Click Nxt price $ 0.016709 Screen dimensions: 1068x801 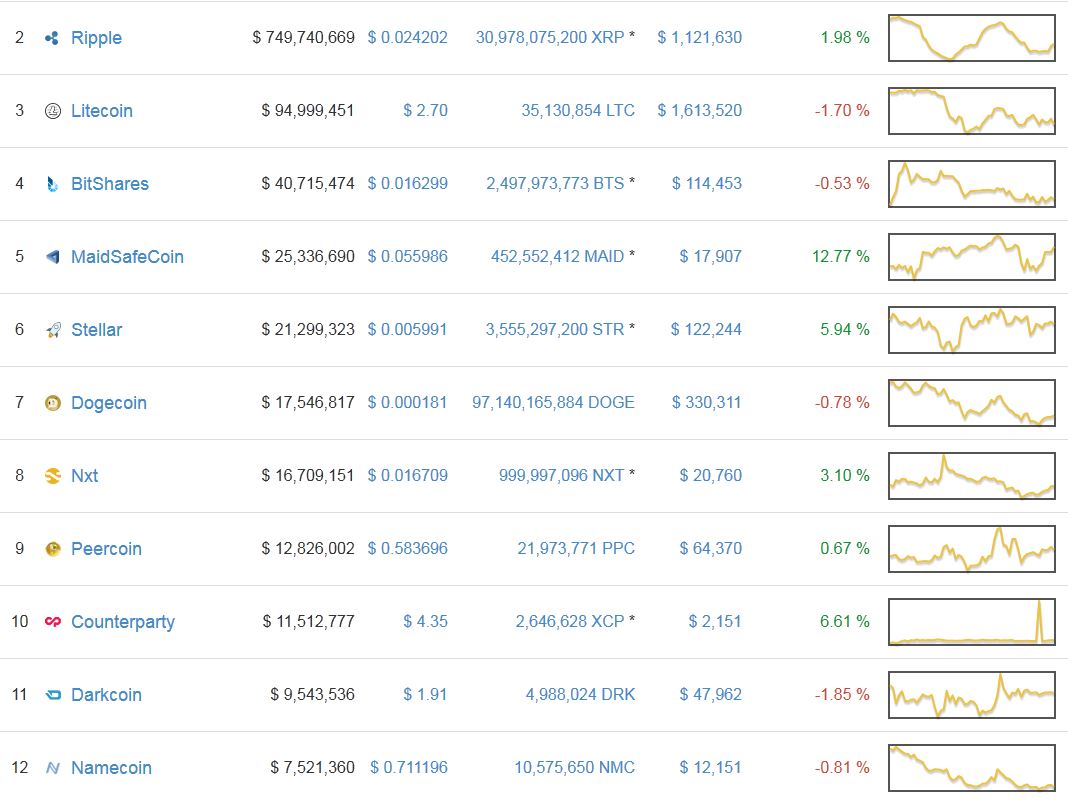coord(407,475)
